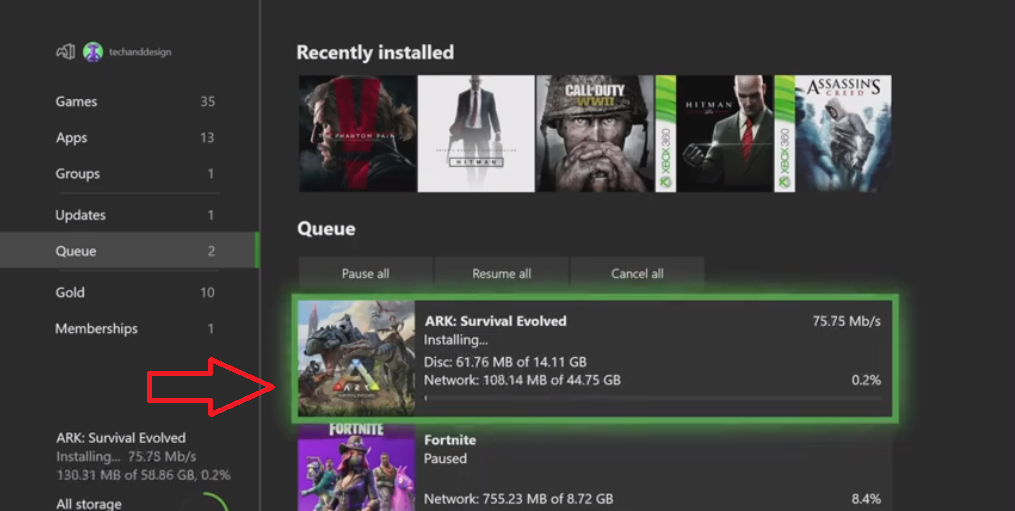Click 'Network: 755.23 MB of 8.72 GB'

pyautogui.click(x=519, y=499)
